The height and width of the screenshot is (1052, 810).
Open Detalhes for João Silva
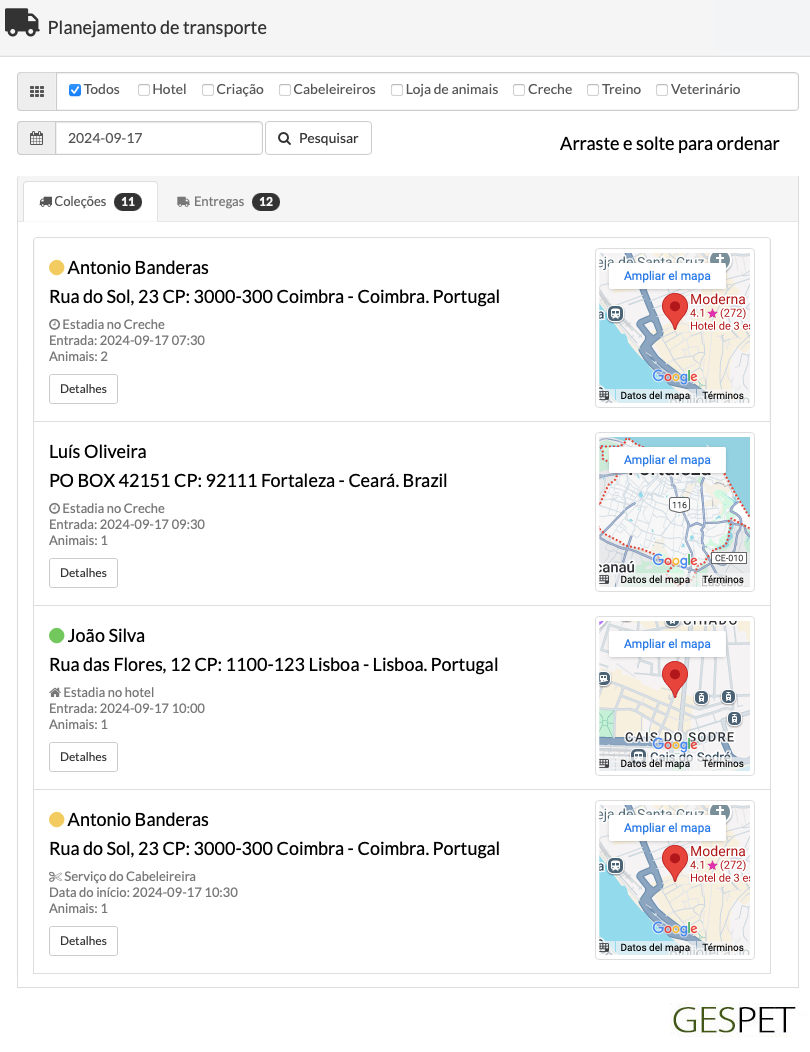pyautogui.click(x=83, y=757)
